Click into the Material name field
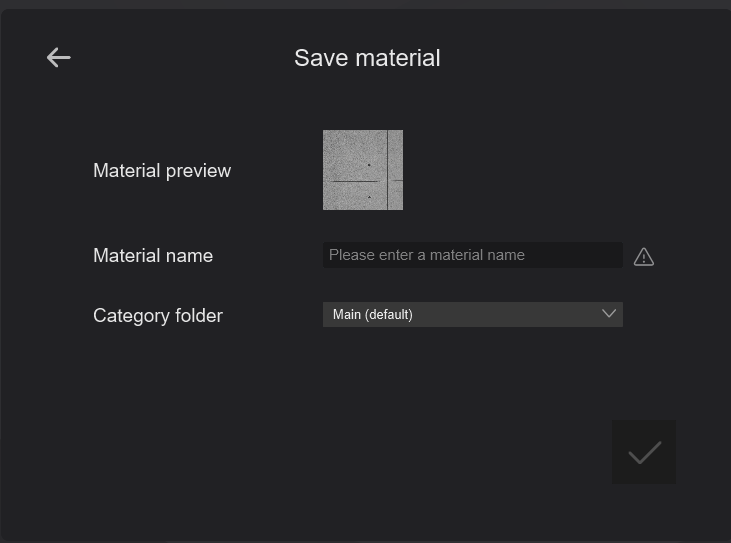 (x=472, y=255)
